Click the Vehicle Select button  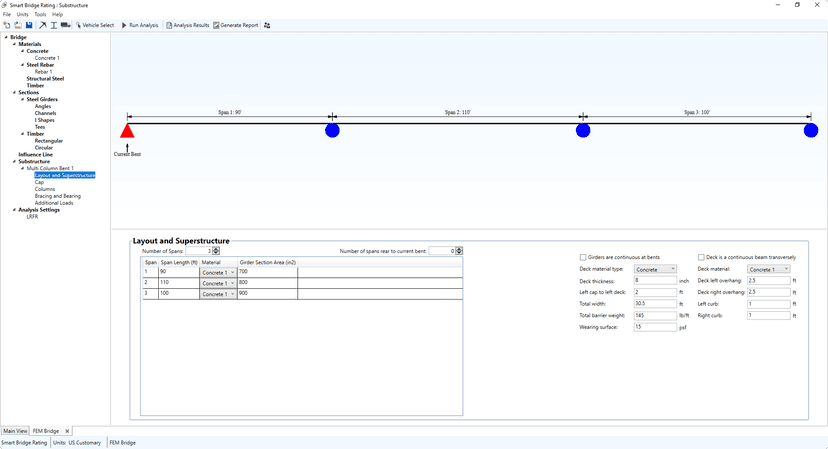click(95, 25)
